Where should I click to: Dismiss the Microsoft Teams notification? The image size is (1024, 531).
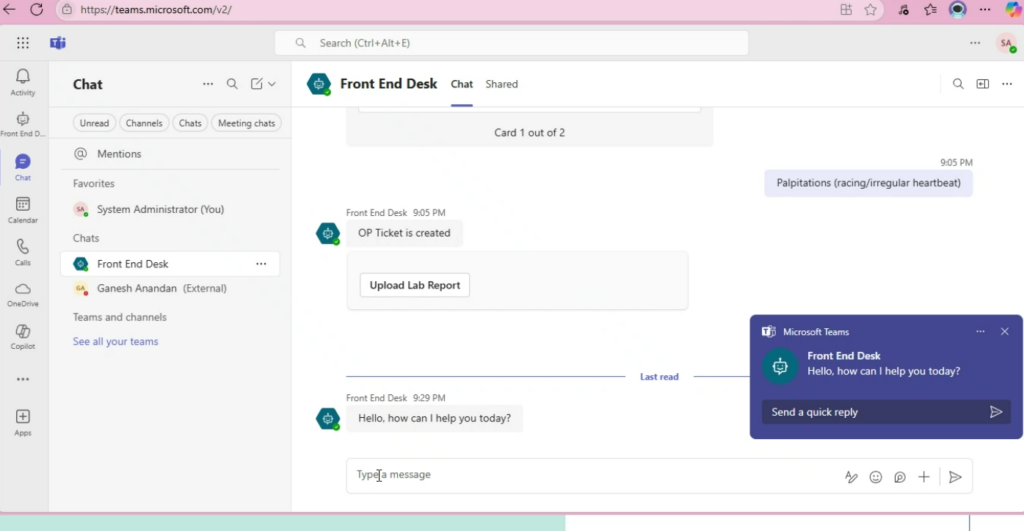pyautogui.click(x=1004, y=332)
